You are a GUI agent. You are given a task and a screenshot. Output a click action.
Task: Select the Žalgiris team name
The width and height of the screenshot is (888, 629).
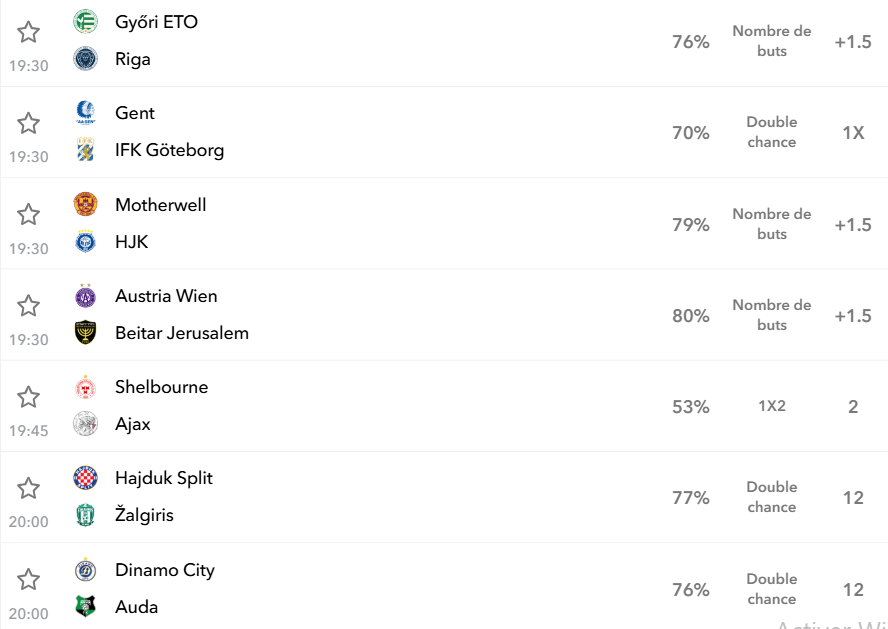click(144, 515)
